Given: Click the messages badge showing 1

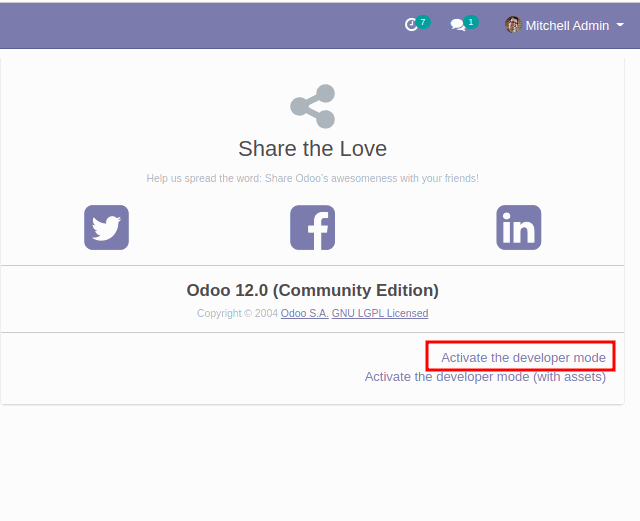Looking at the screenshot, I should pyautogui.click(x=471, y=22).
